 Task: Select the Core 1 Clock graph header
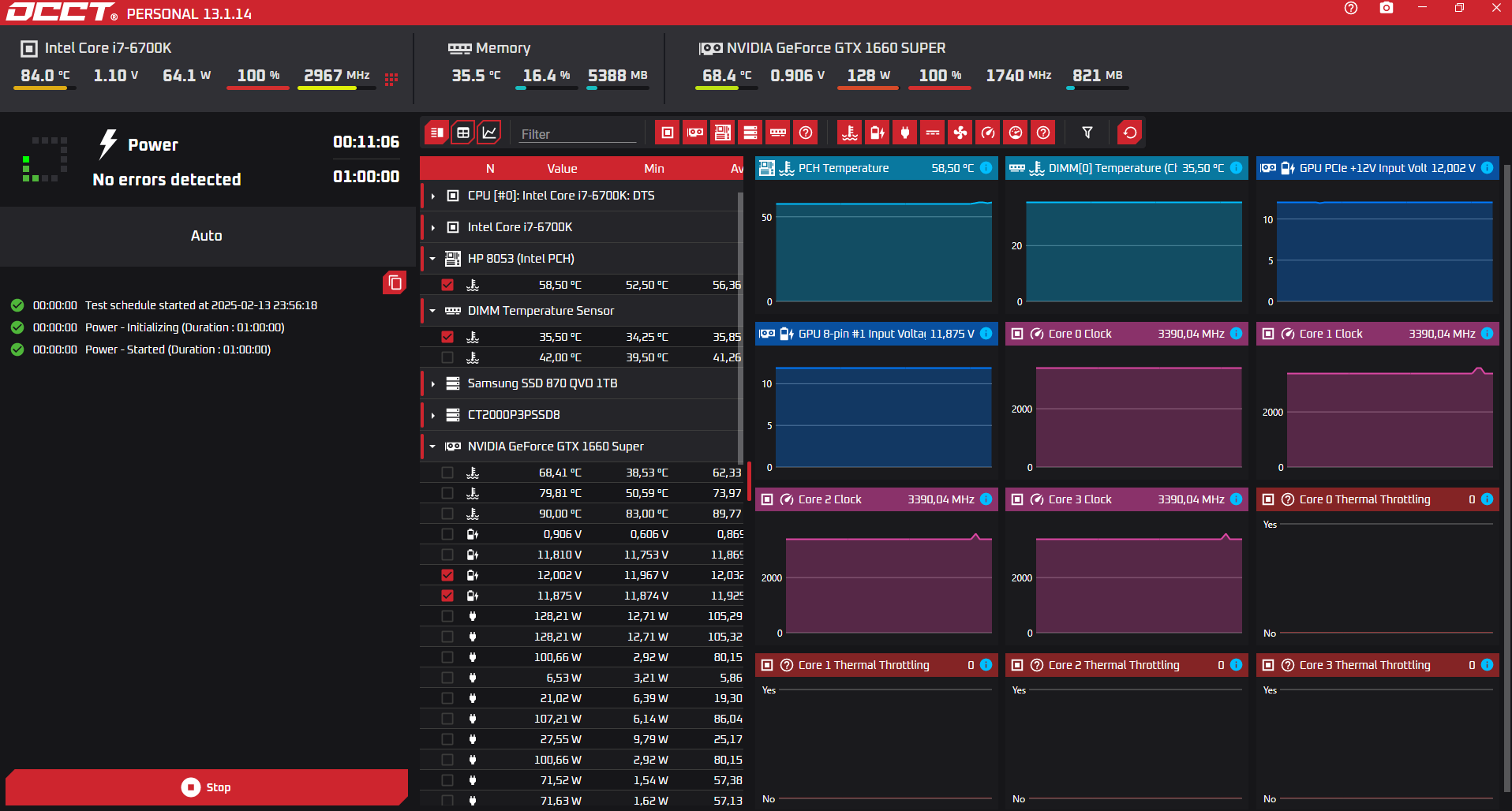pyautogui.click(x=1377, y=334)
